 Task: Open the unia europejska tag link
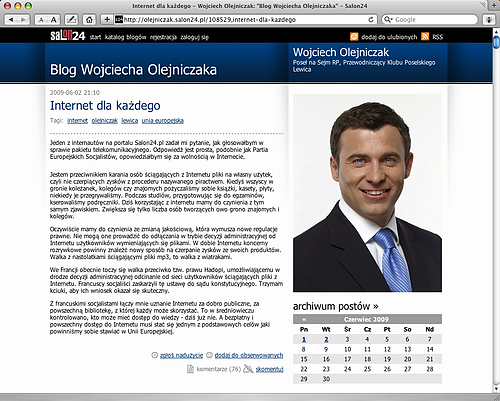[x=163, y=121]
